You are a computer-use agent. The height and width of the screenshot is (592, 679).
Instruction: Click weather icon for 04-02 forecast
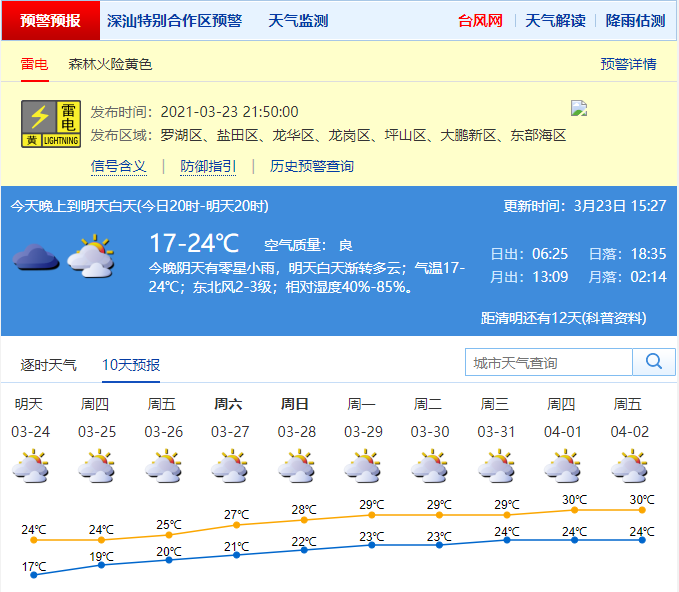[628, 466]
